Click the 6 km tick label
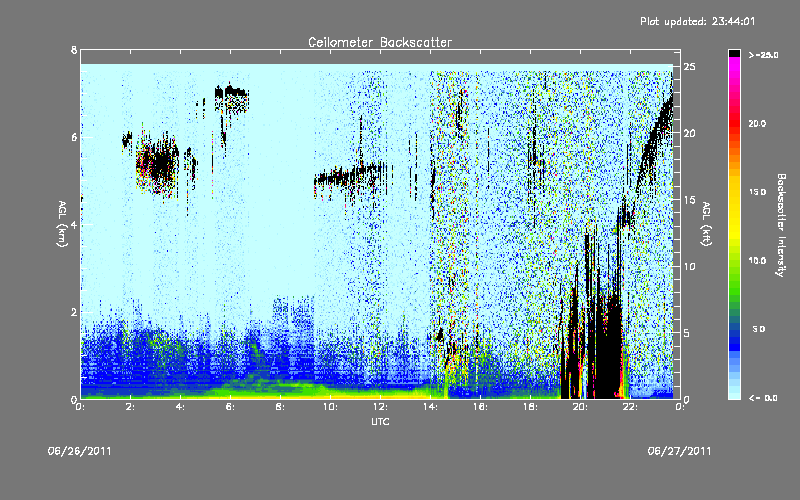800x500 pixels. 74,137
